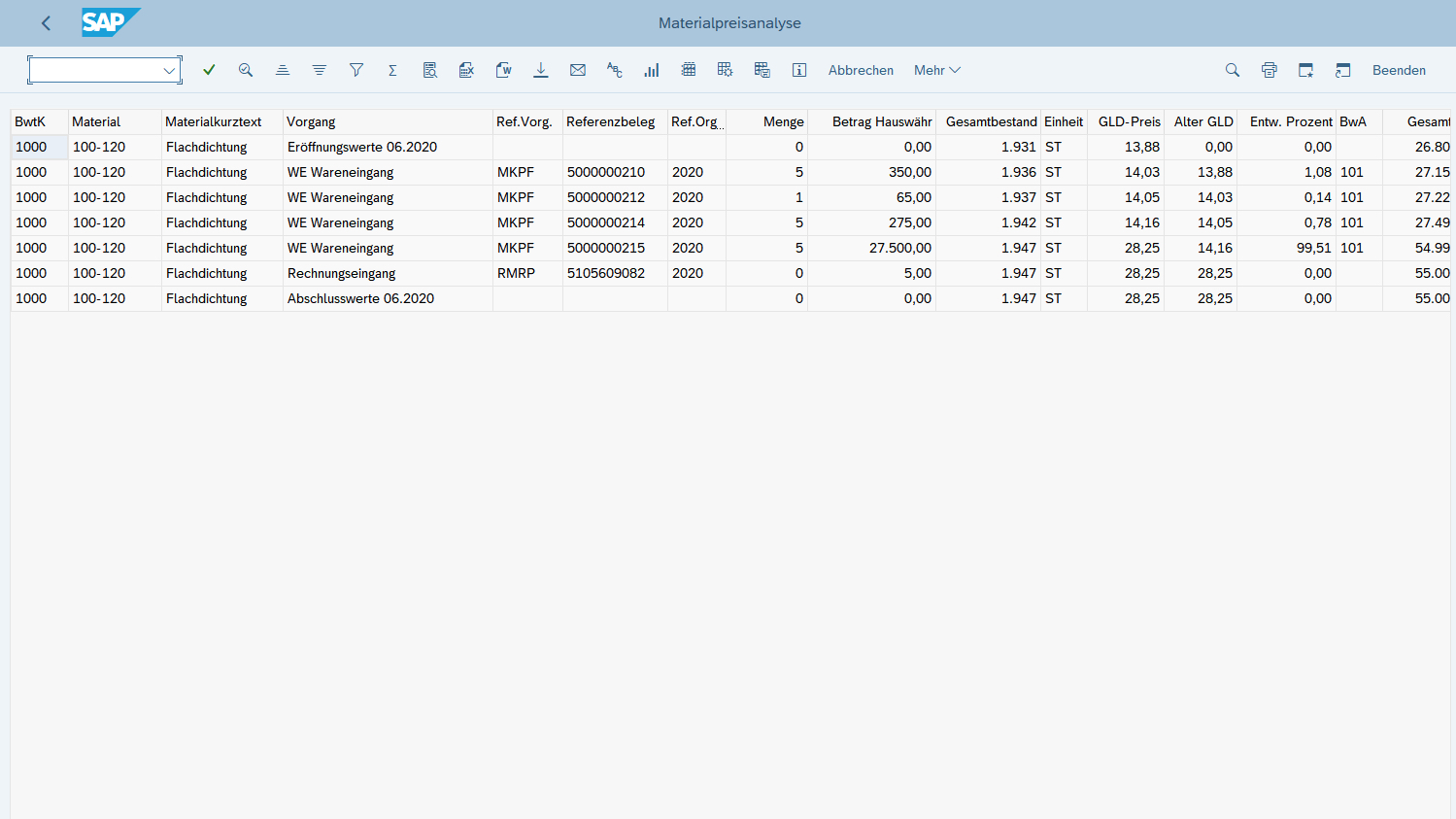Click reference document 5105609082
This screenshot has width=1456, height=819.
[x=615, y=273]
